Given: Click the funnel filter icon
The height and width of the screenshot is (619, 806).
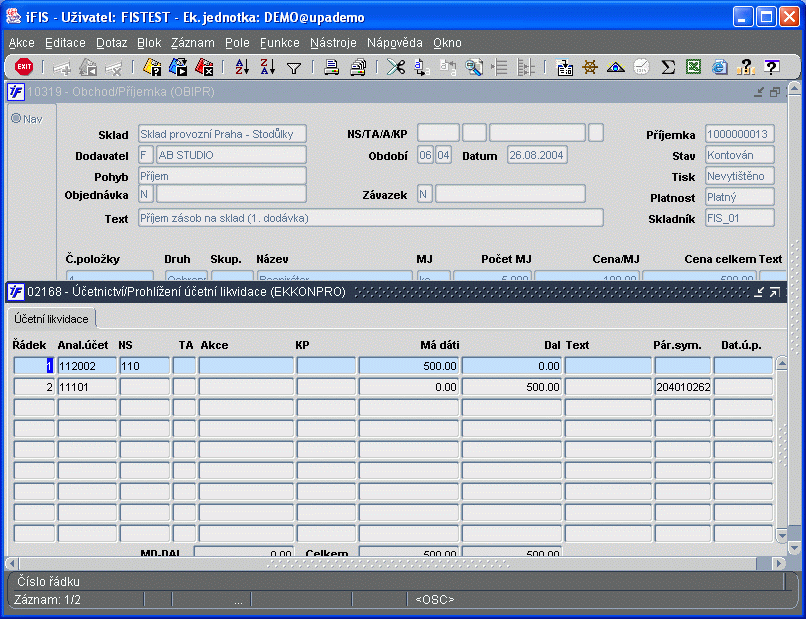Looking at the screenshot, I should [x=294, y=68].
